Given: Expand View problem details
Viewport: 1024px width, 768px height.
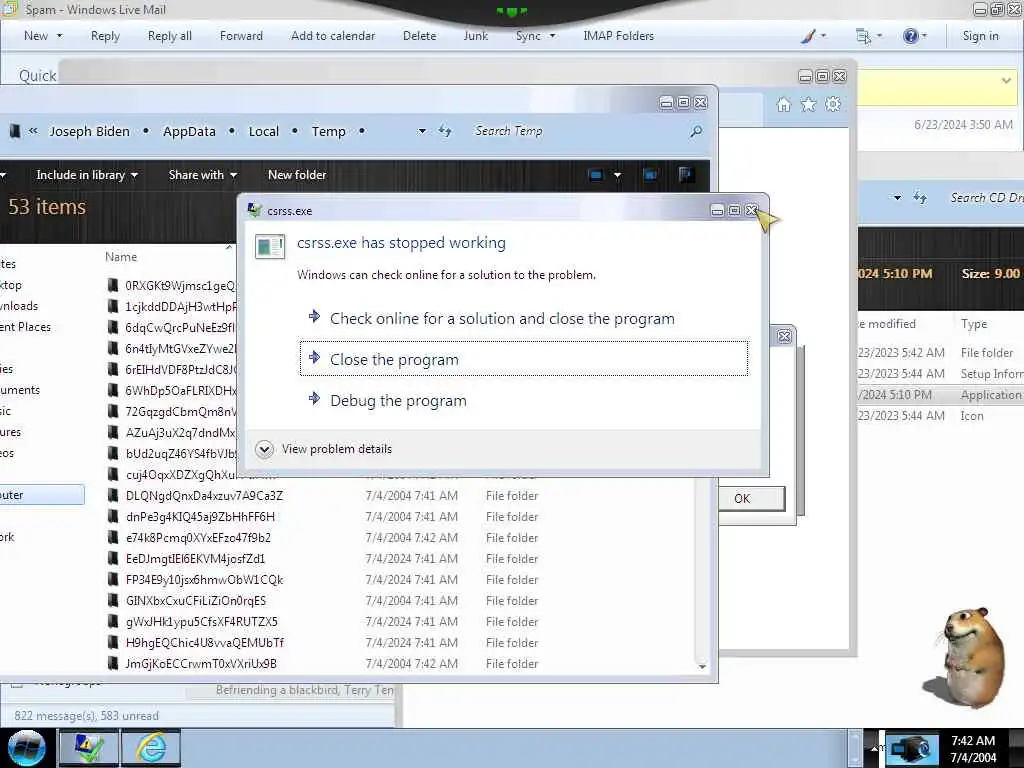Looking at the screenshot, I should [x=324, y=449].
